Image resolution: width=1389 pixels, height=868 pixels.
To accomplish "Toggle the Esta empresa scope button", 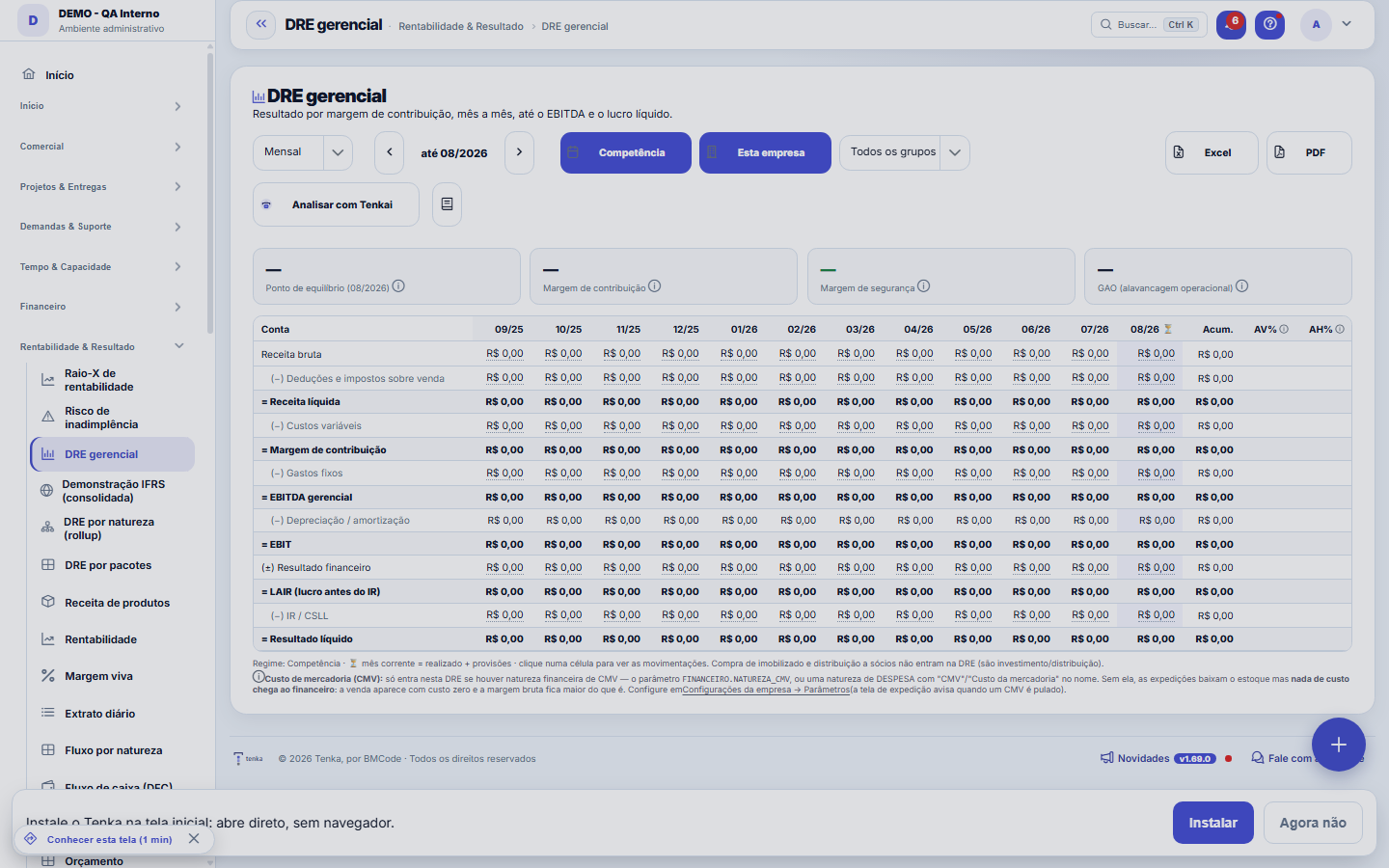I will click(765, 152).
